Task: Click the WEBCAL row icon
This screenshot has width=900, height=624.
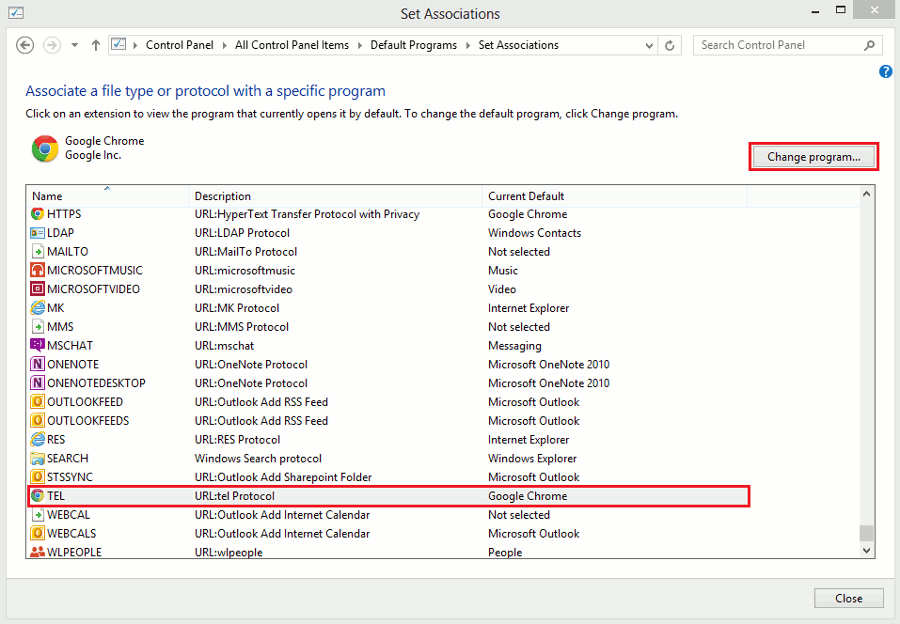Action: click(x=37, y=515)
